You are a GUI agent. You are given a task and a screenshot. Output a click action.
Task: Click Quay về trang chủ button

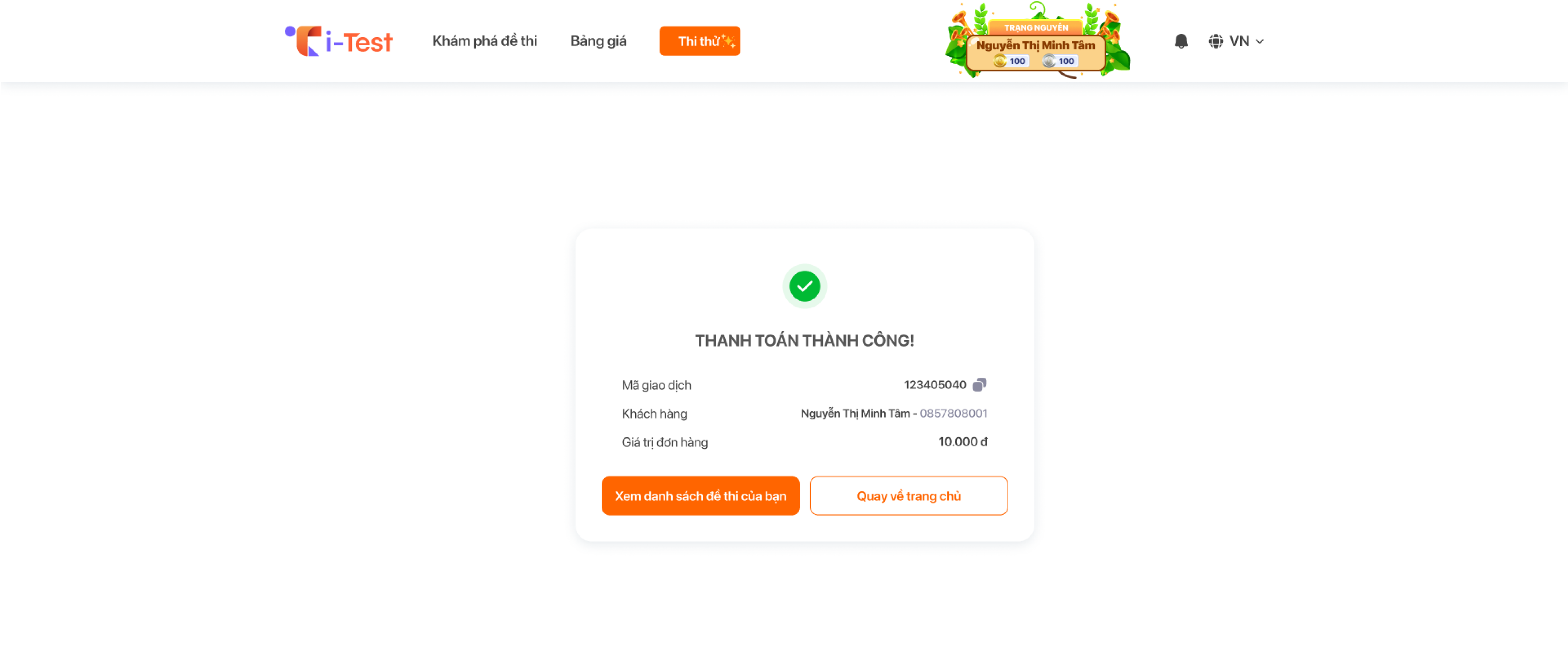click(x=909, y=495)
